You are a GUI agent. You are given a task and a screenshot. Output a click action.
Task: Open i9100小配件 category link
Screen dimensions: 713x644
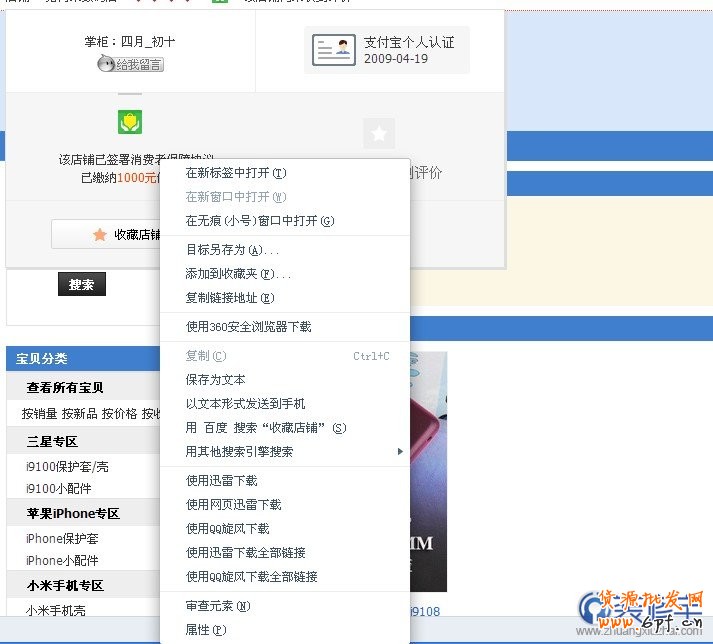tap(59, 489)
